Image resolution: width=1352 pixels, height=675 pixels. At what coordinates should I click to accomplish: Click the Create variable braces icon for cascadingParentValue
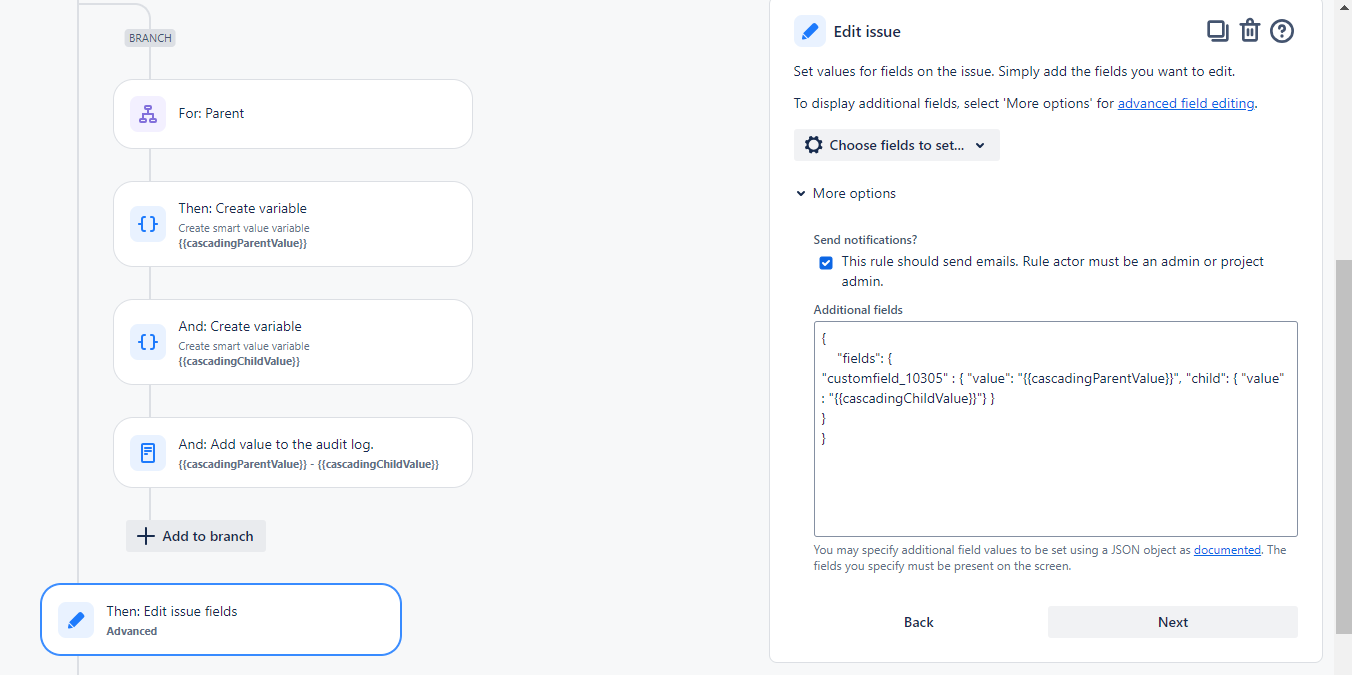click(x=147, y=224)
